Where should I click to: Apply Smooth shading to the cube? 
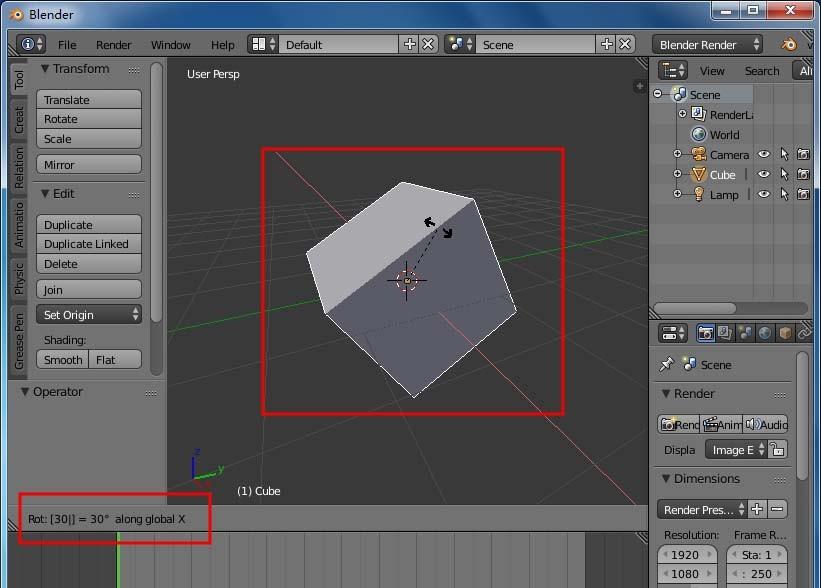click(62, 359)
